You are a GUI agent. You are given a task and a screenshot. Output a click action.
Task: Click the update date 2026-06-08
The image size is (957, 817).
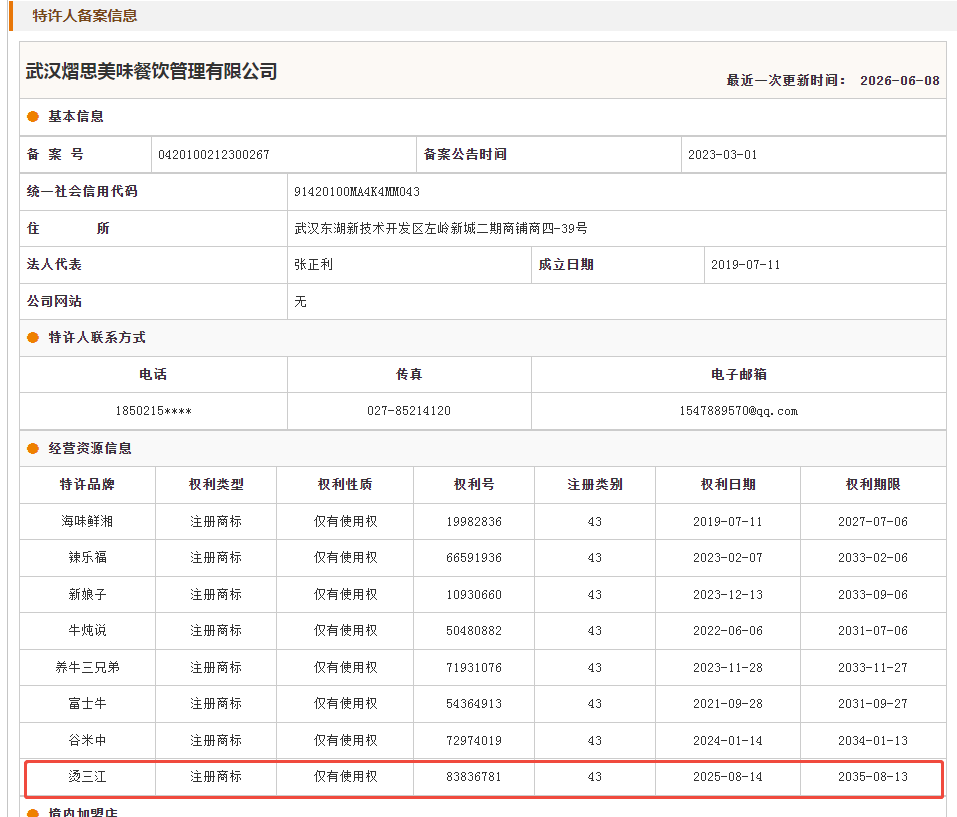900,81
